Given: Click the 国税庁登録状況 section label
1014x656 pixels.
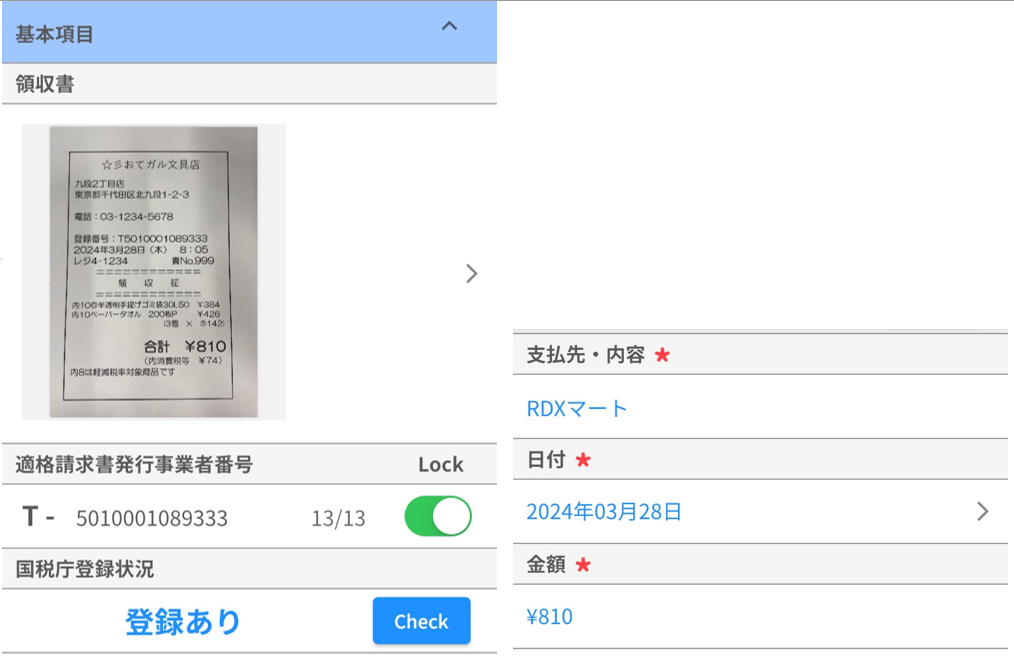Looking at the screenshot, I should pos(85,570).
